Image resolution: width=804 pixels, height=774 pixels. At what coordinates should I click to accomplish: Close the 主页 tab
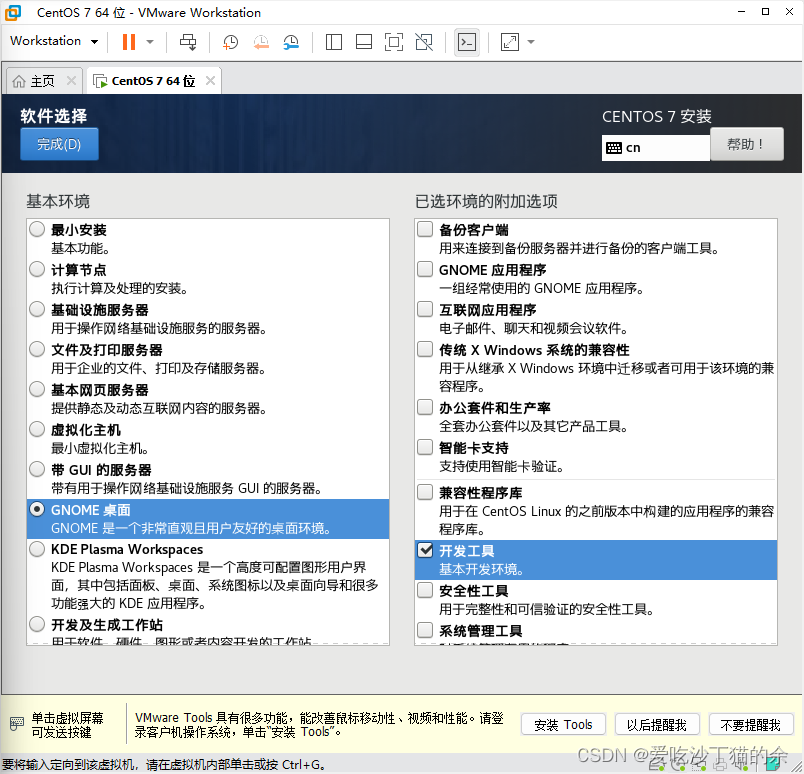point(71,81)
